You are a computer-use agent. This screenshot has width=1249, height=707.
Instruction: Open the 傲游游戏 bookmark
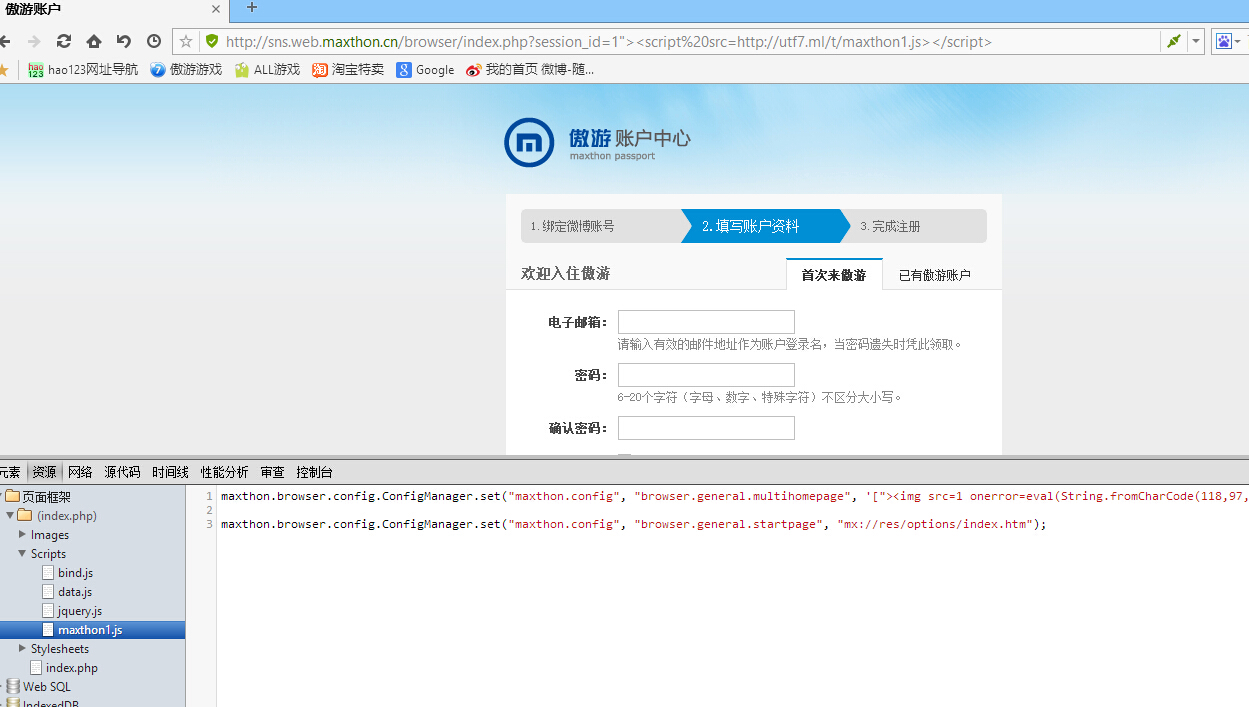186,69
